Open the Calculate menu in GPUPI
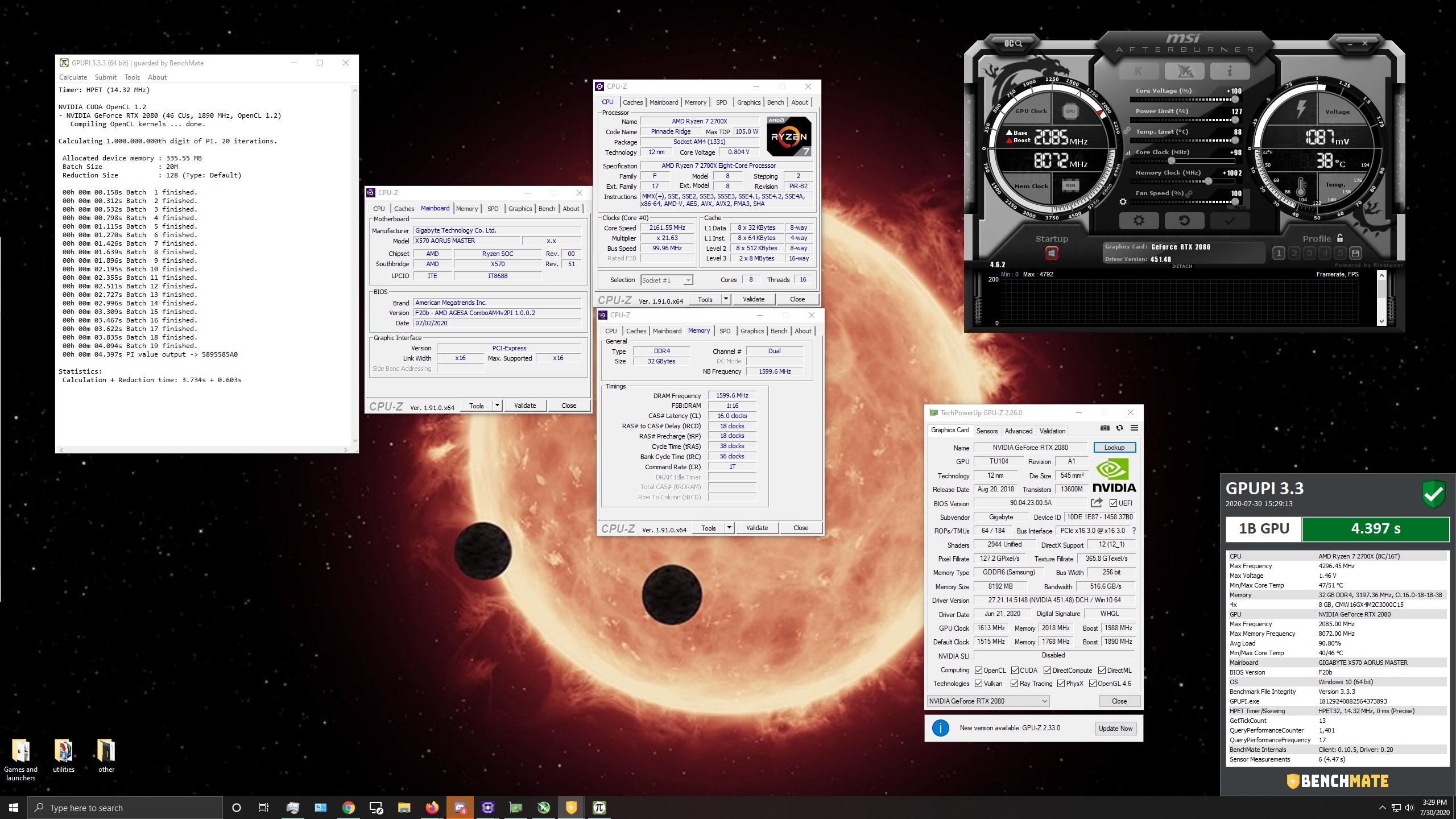Viewport: 1456px width, 819px height. (x=73, y=77)
